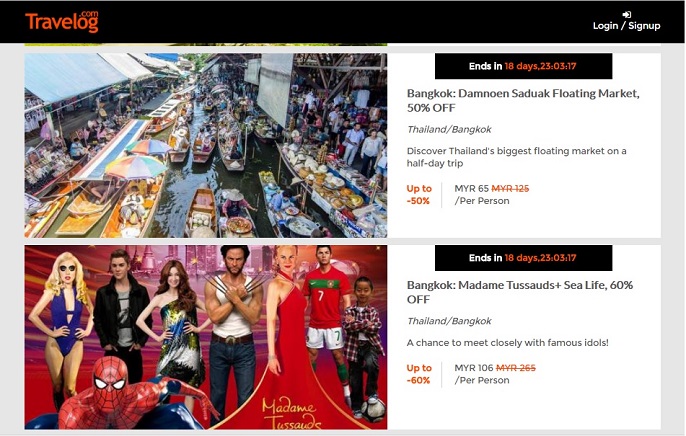This screenshot has height=436, width=686.
Task: Click the MYR 65 price
Action: (x=471, y=188)
